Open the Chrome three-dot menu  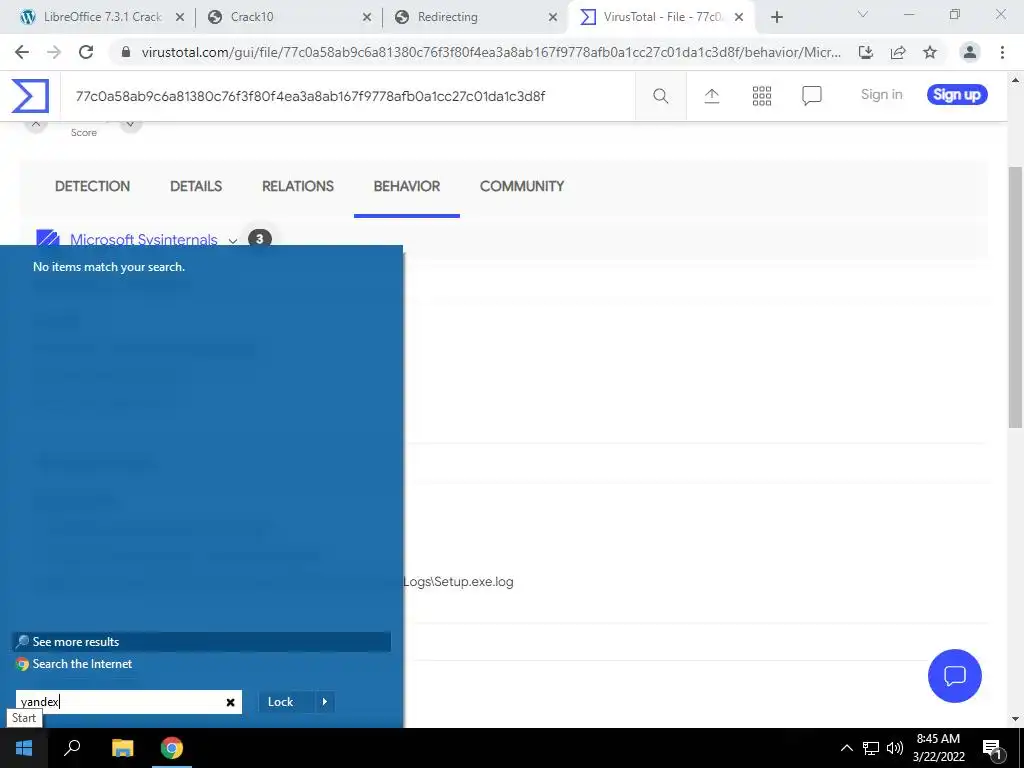tap(1002, 52)
